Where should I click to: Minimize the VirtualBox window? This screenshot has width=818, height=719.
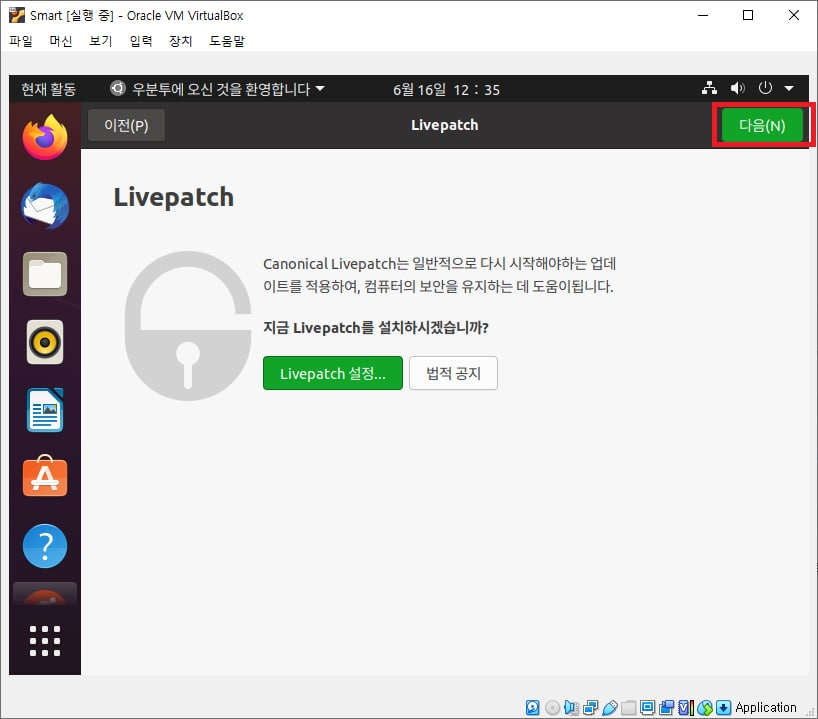(x=703, y=15)
